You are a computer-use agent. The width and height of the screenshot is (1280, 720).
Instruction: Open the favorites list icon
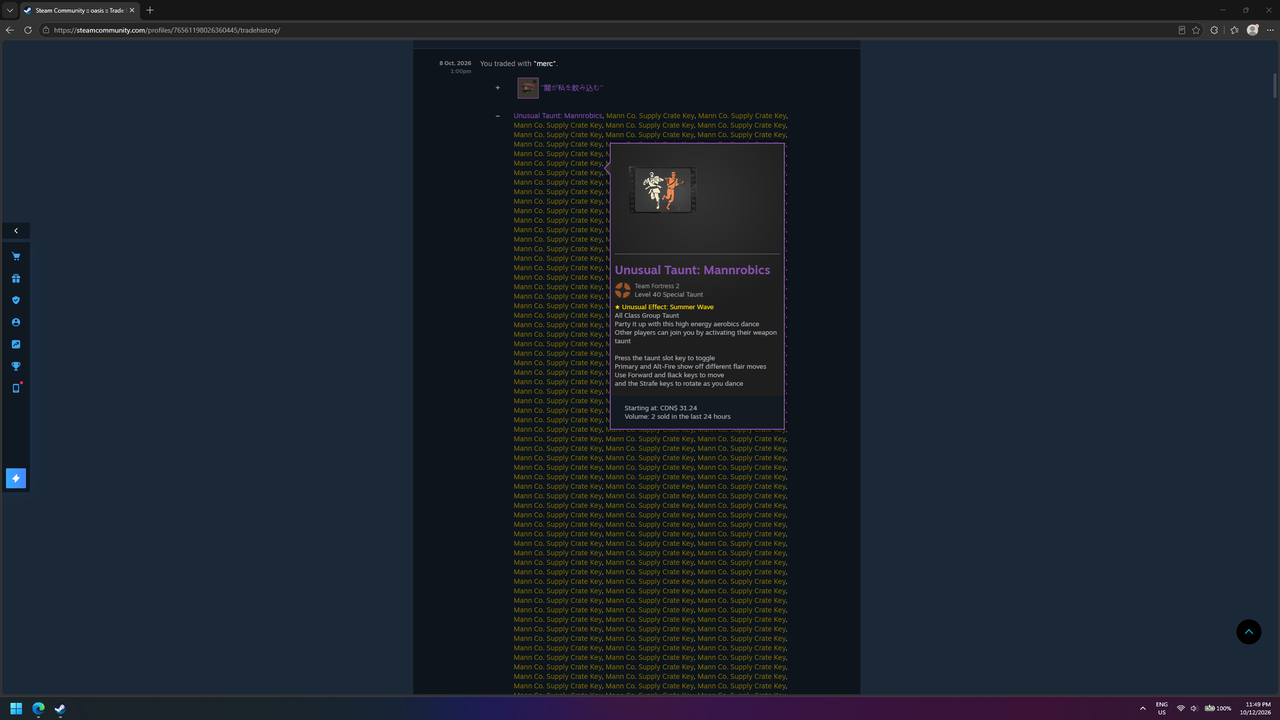(x=1233, y=30)
